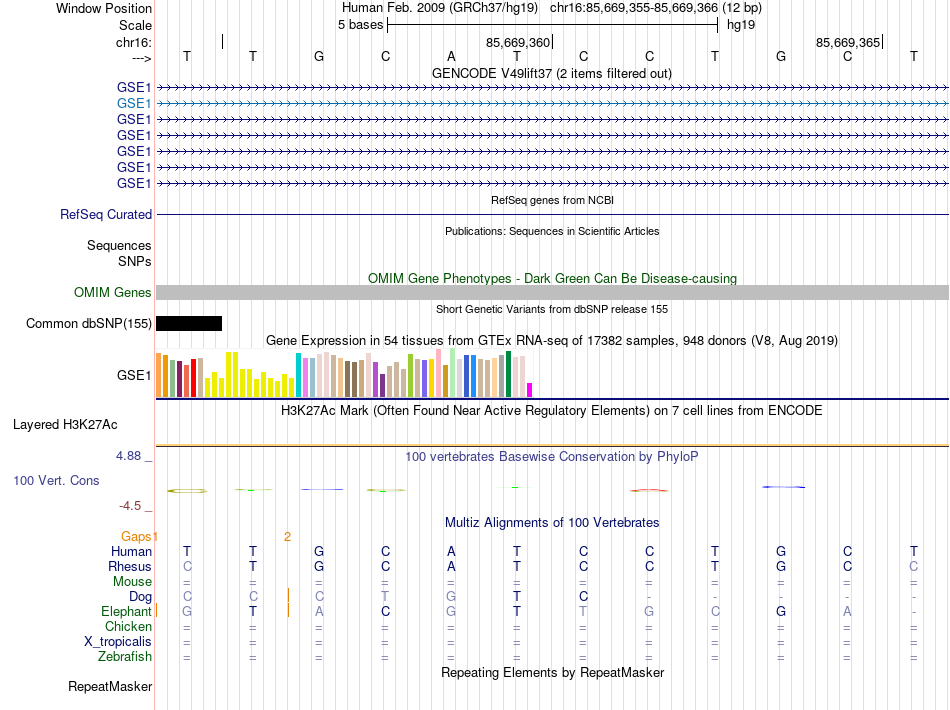Click 'Repeating Elements by RepeatMasker' title
950x710 pixels.
pyautogui.click(x=552, y=672)
